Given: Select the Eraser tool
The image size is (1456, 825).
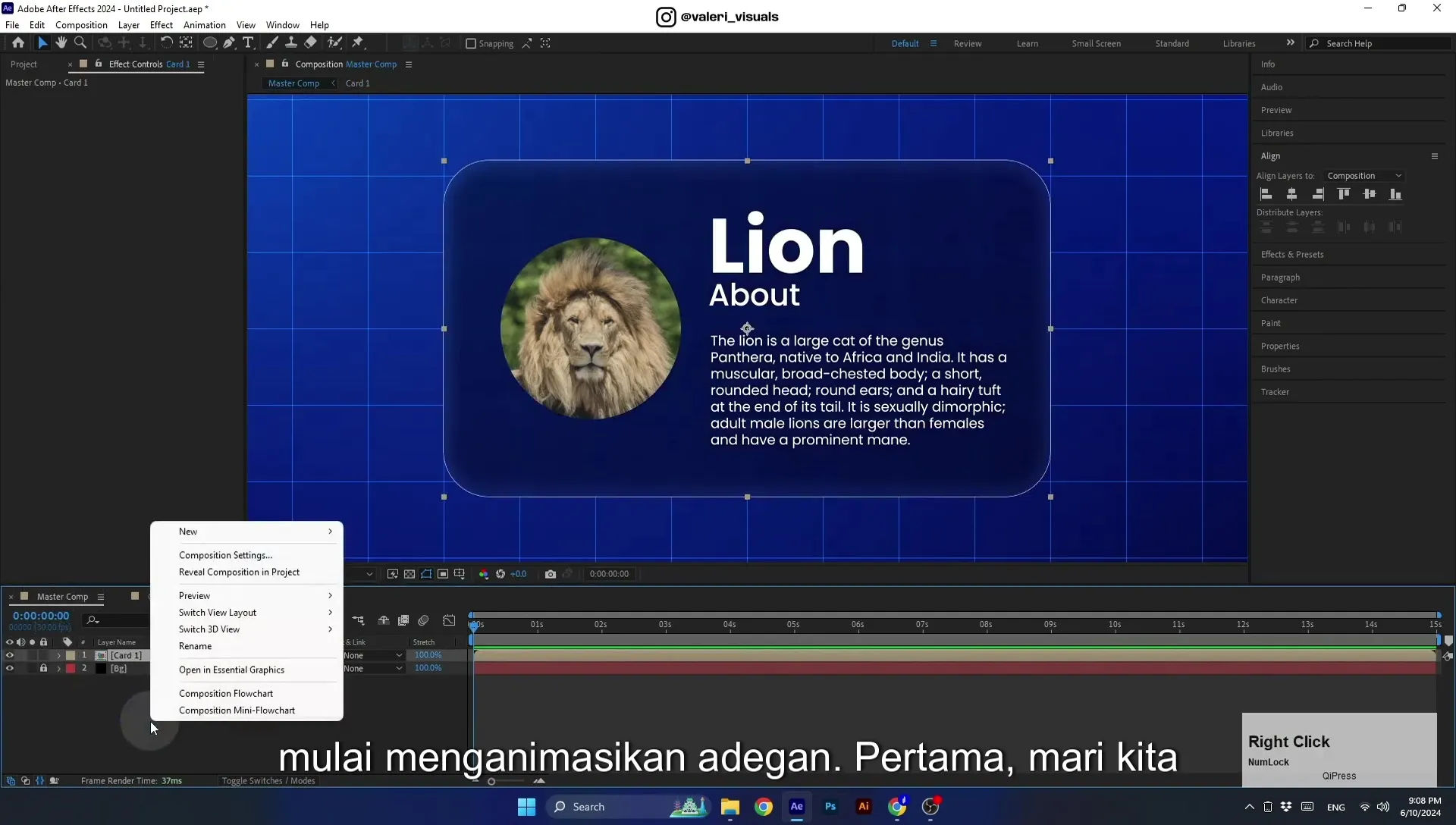Looking at the screenshot, I should 310,43.
